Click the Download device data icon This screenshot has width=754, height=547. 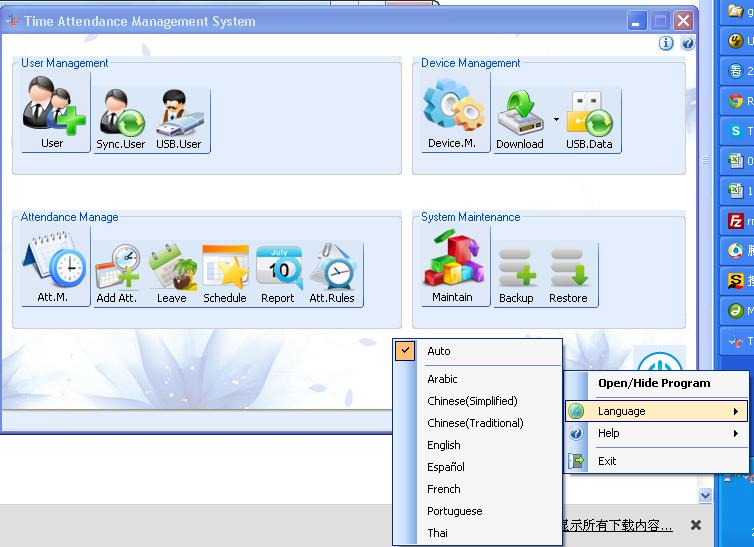520,120
